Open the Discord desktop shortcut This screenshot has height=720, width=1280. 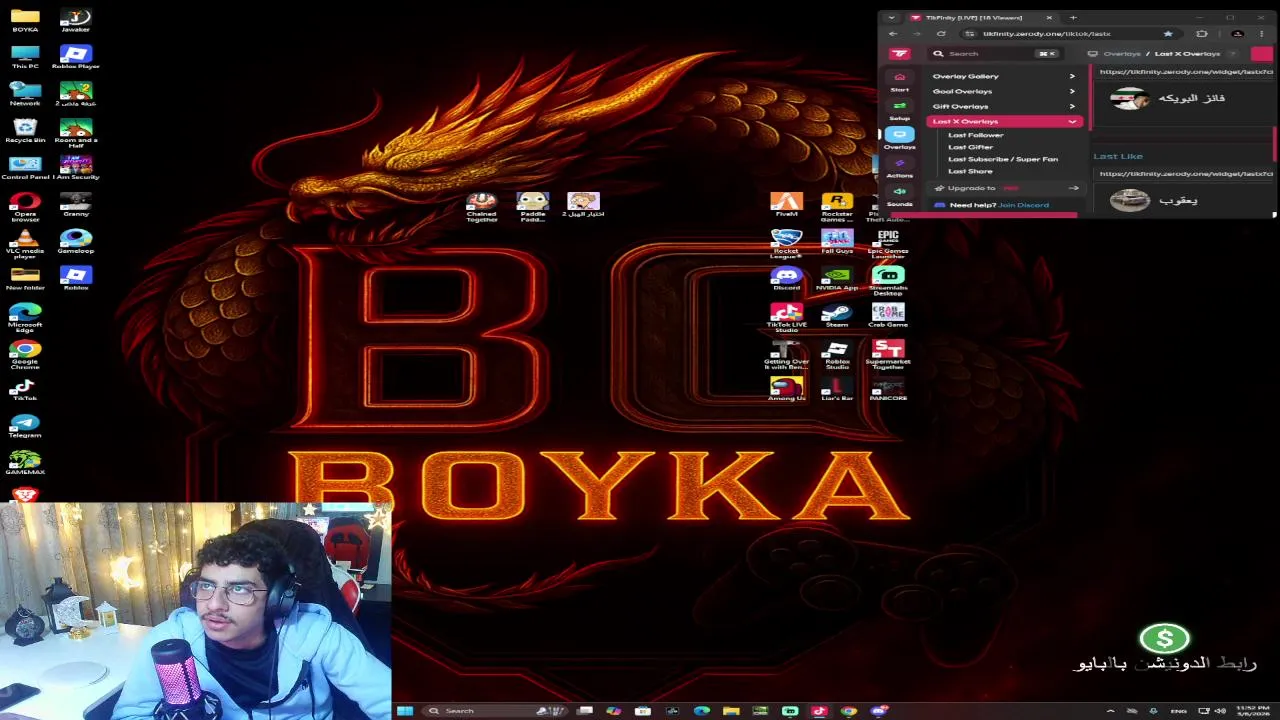(786, 280)
